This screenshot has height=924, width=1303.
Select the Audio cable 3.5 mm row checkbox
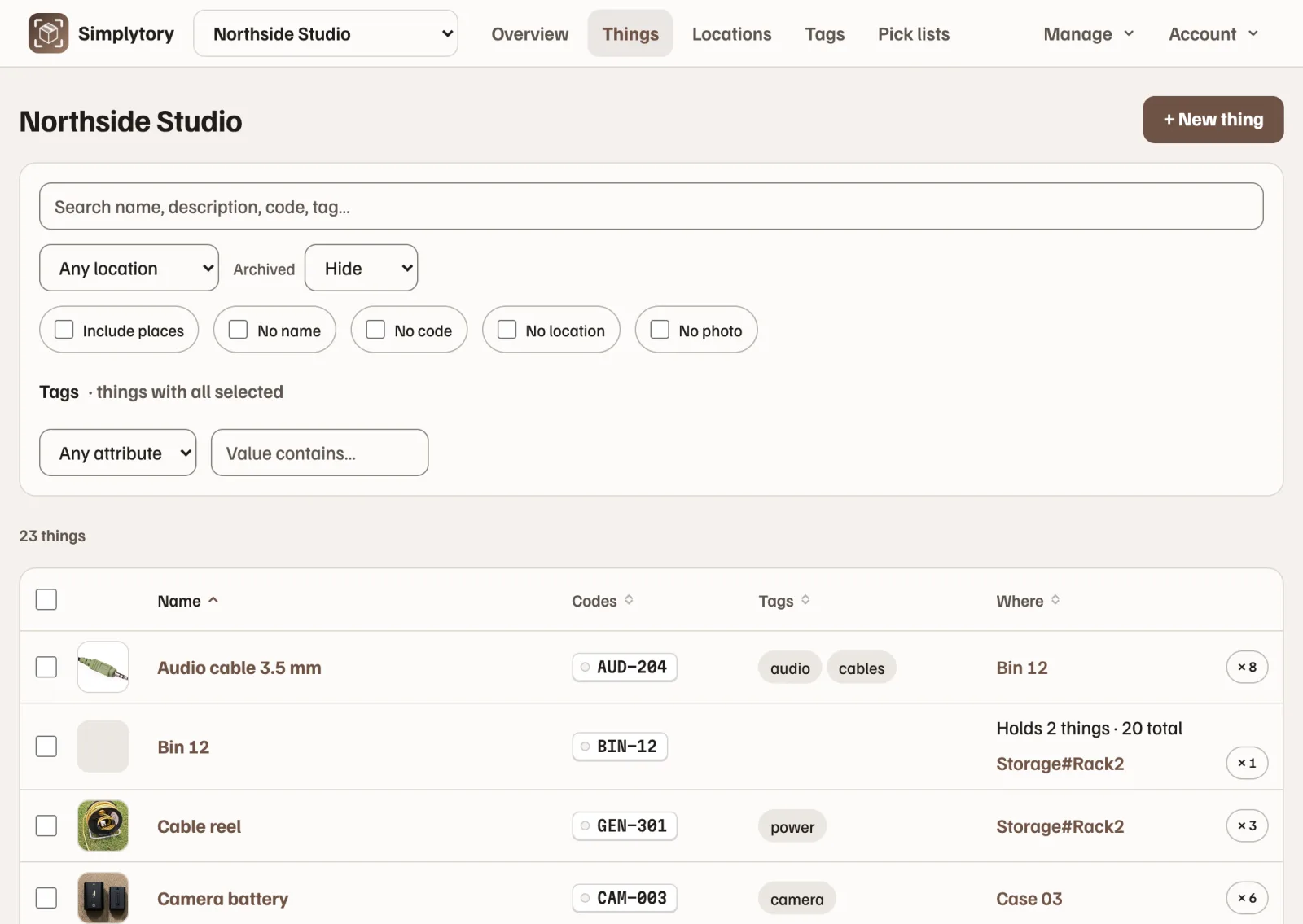pyautogui.click(x=46, y=667)
